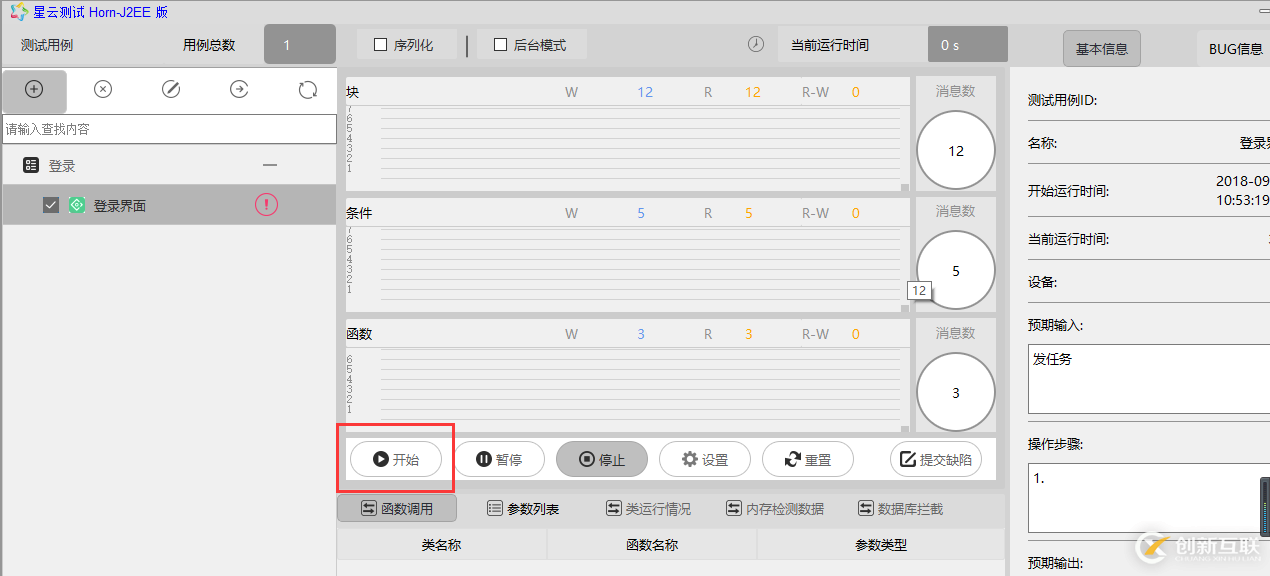Click the 消息数 circle showing 12
This screenshot has width=1270, height=576.
pyautogui.click(x=955, y=150)
